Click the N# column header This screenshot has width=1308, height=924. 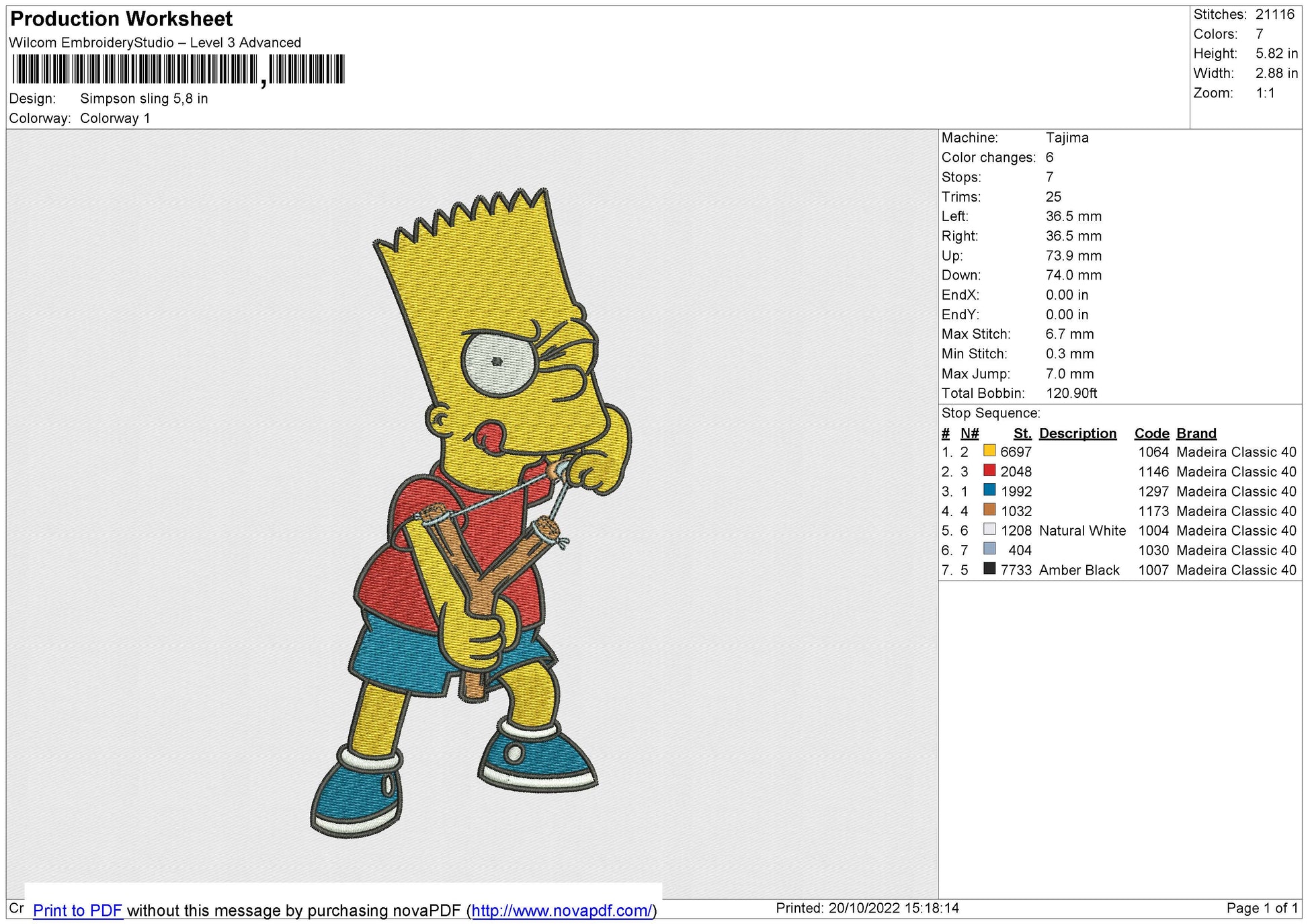tap(969, 433)
